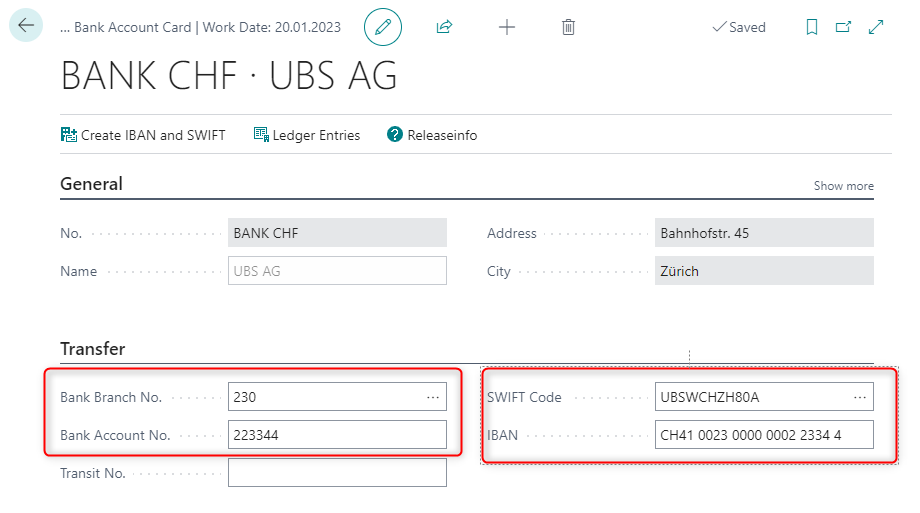Click the bookmark icon
Viewport: 920px width, 513px height.
(x=812, y=27)
